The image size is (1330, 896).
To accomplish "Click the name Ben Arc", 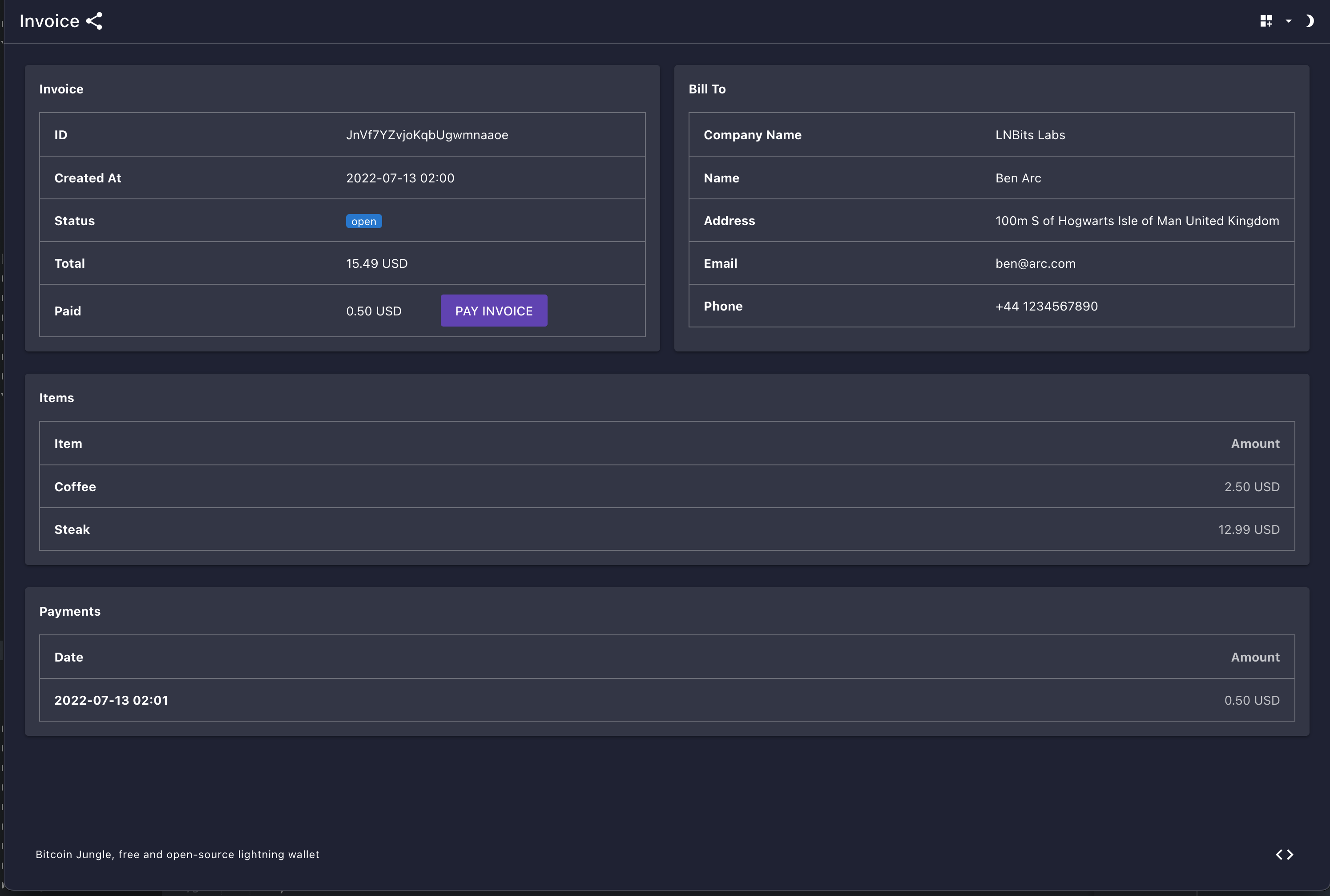I will point(1018,178).
